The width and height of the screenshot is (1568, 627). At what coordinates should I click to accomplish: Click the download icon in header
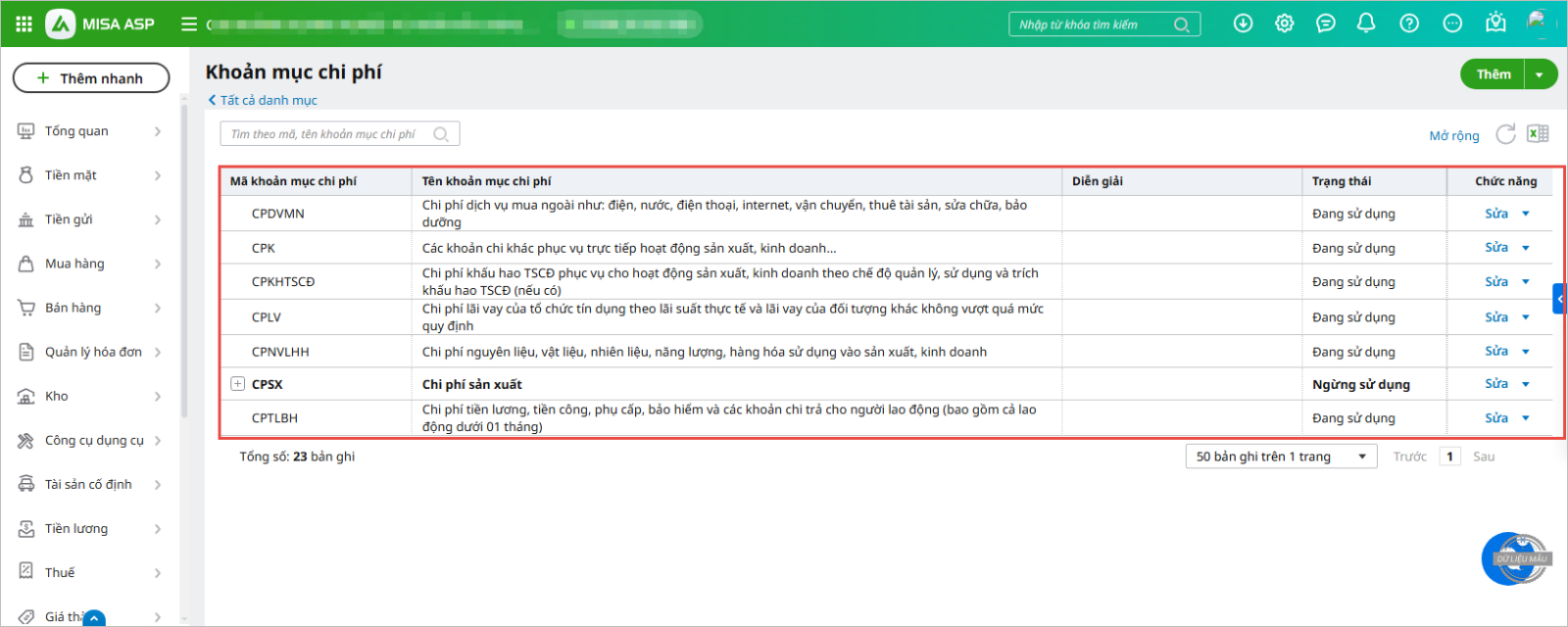[x=1243, y=24]
